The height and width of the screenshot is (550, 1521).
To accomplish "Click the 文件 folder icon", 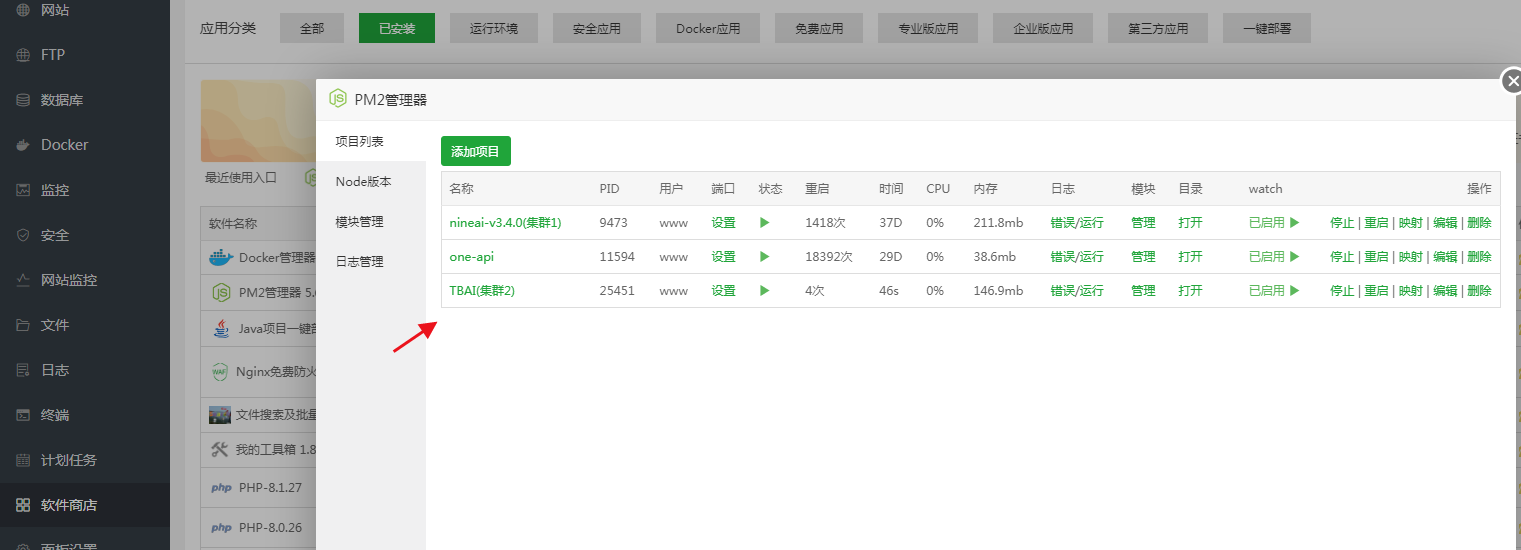I will (23, 325).
